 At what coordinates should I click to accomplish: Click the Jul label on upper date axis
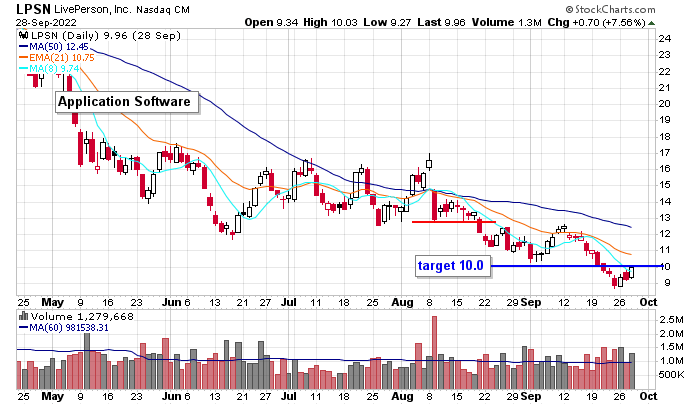pyautogui.click(x=289, y=302)
